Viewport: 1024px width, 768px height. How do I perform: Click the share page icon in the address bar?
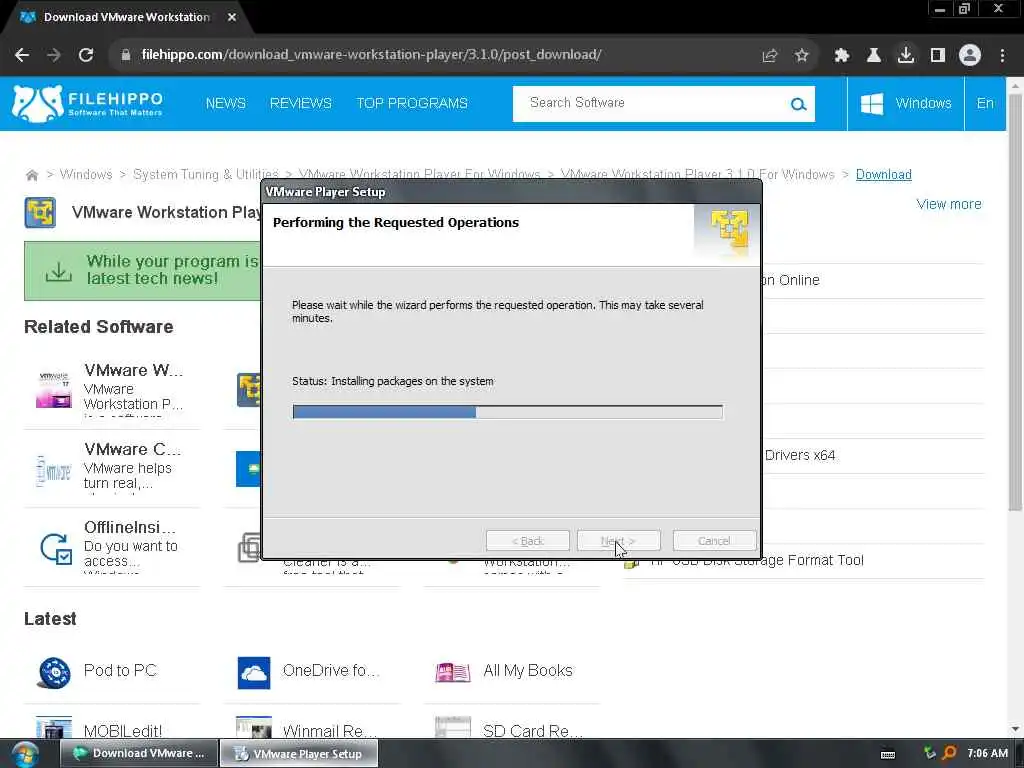coord(770,56)
